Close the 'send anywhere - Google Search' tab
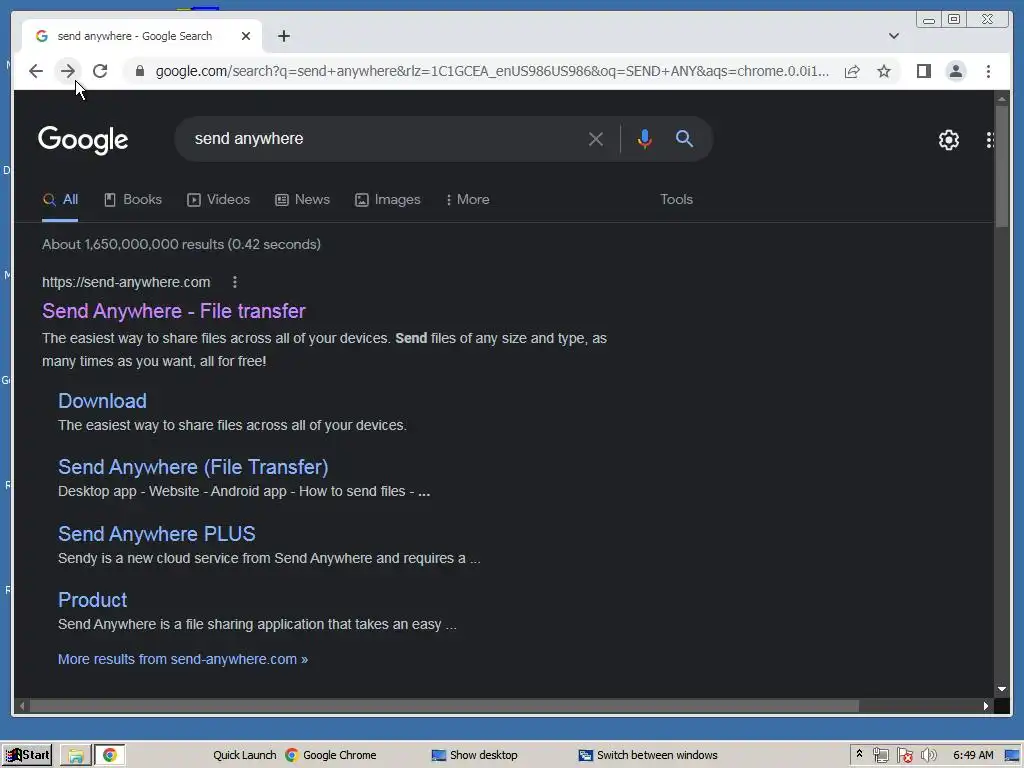The height and width of the screenshot is (768, 1024). (x=246, y=36)
